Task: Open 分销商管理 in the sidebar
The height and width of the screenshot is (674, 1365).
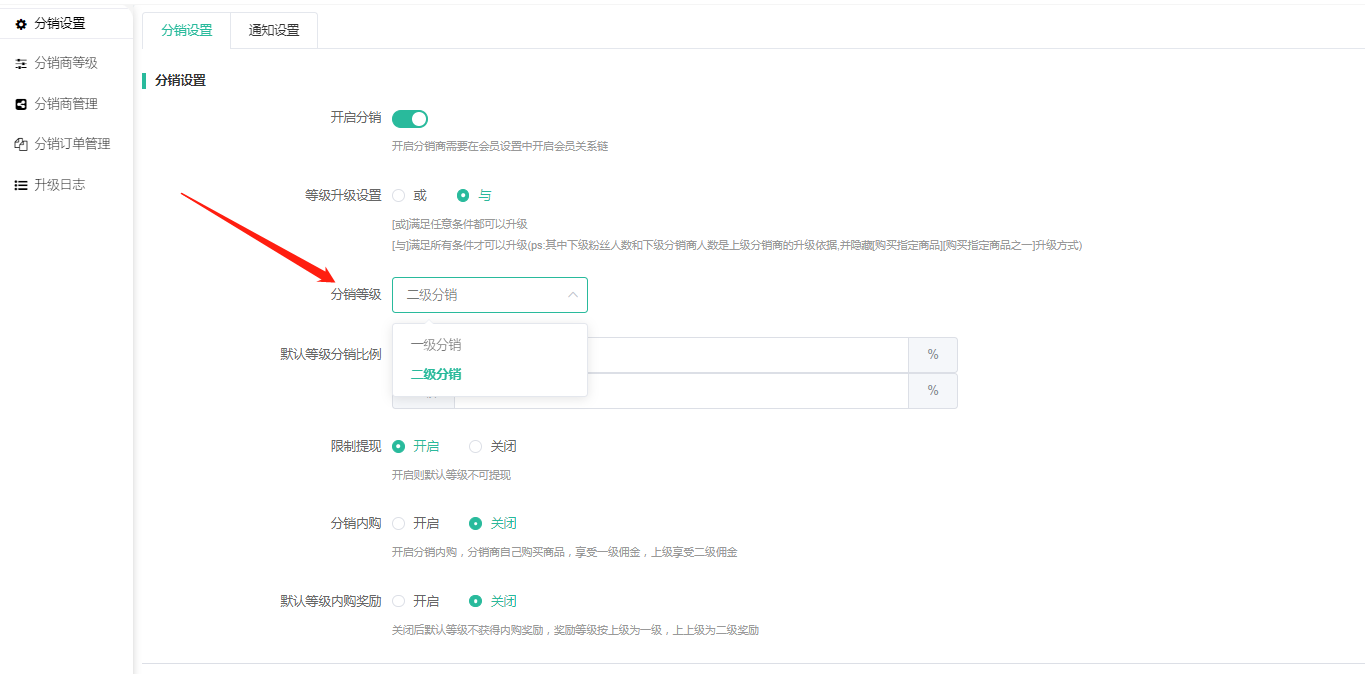Action: click(66, 104)
